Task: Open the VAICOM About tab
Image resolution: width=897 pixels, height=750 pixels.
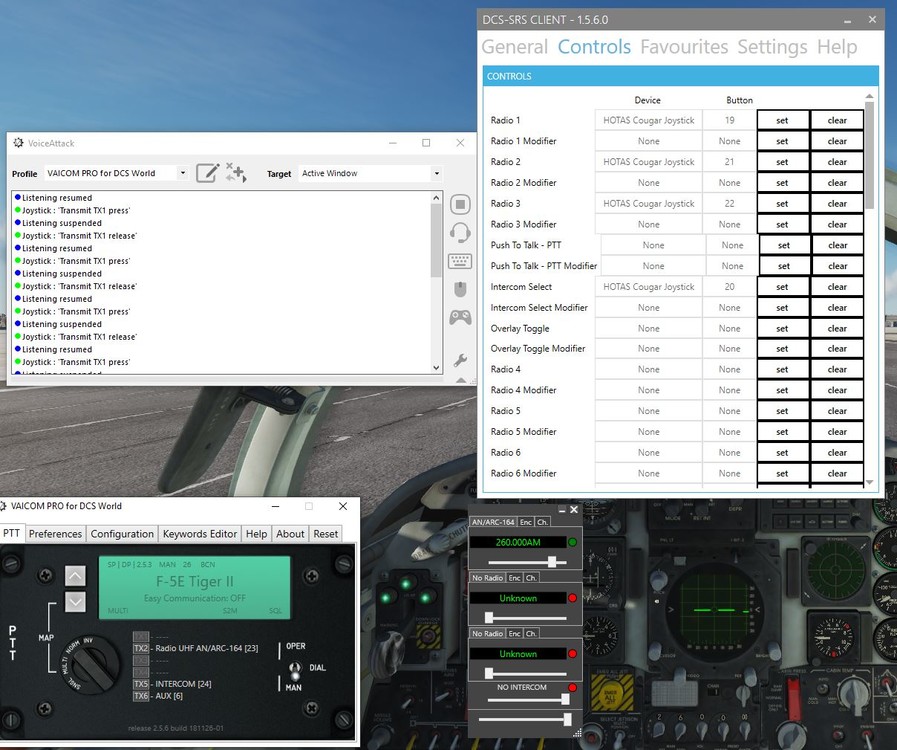Action: pos(290,533)
